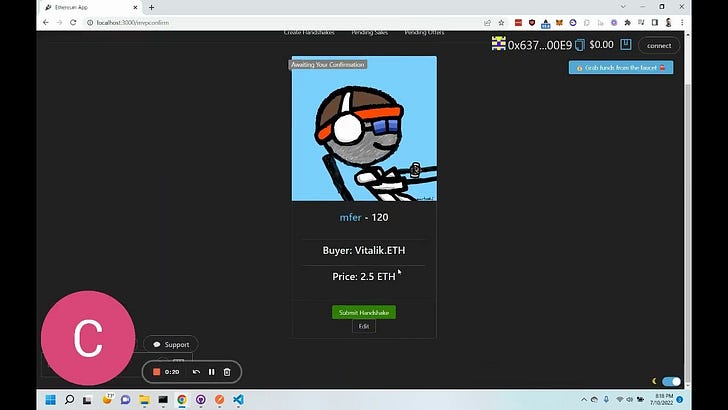Open the clock and date flyout
This screenshot has width=728, height=410.
[x=662, y=399]
